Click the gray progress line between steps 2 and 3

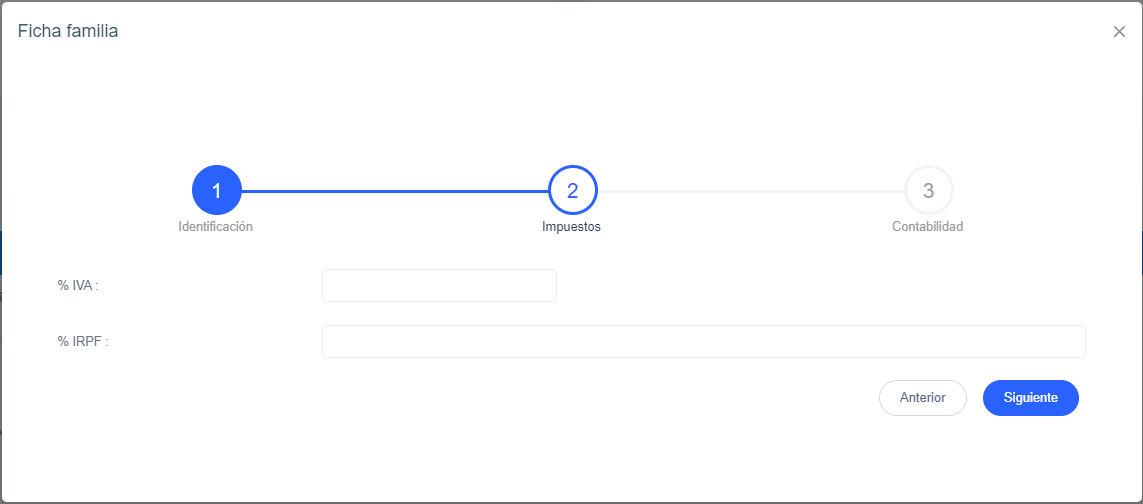750,190
